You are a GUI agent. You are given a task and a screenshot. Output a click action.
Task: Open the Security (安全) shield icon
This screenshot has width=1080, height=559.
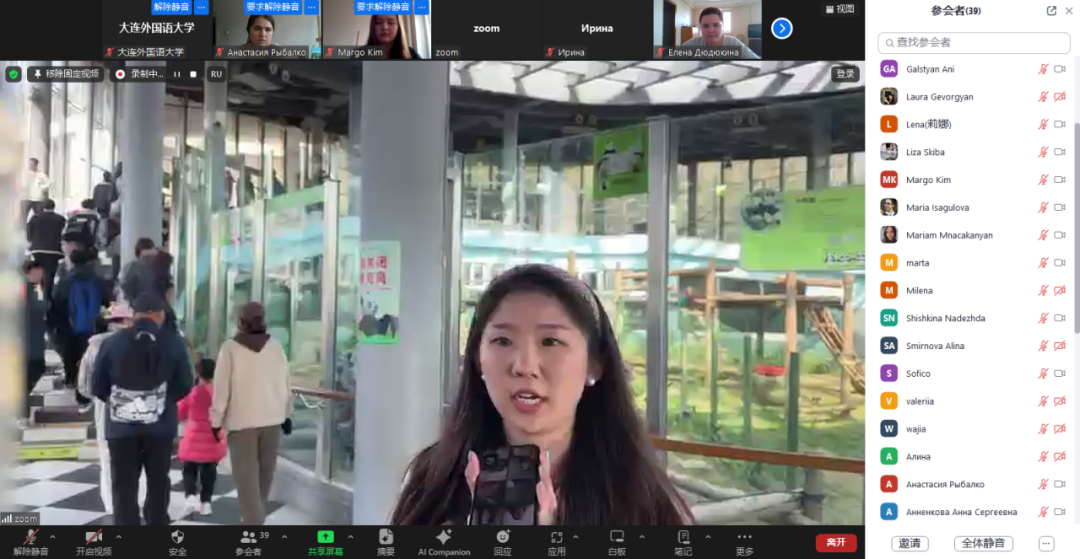177,537
